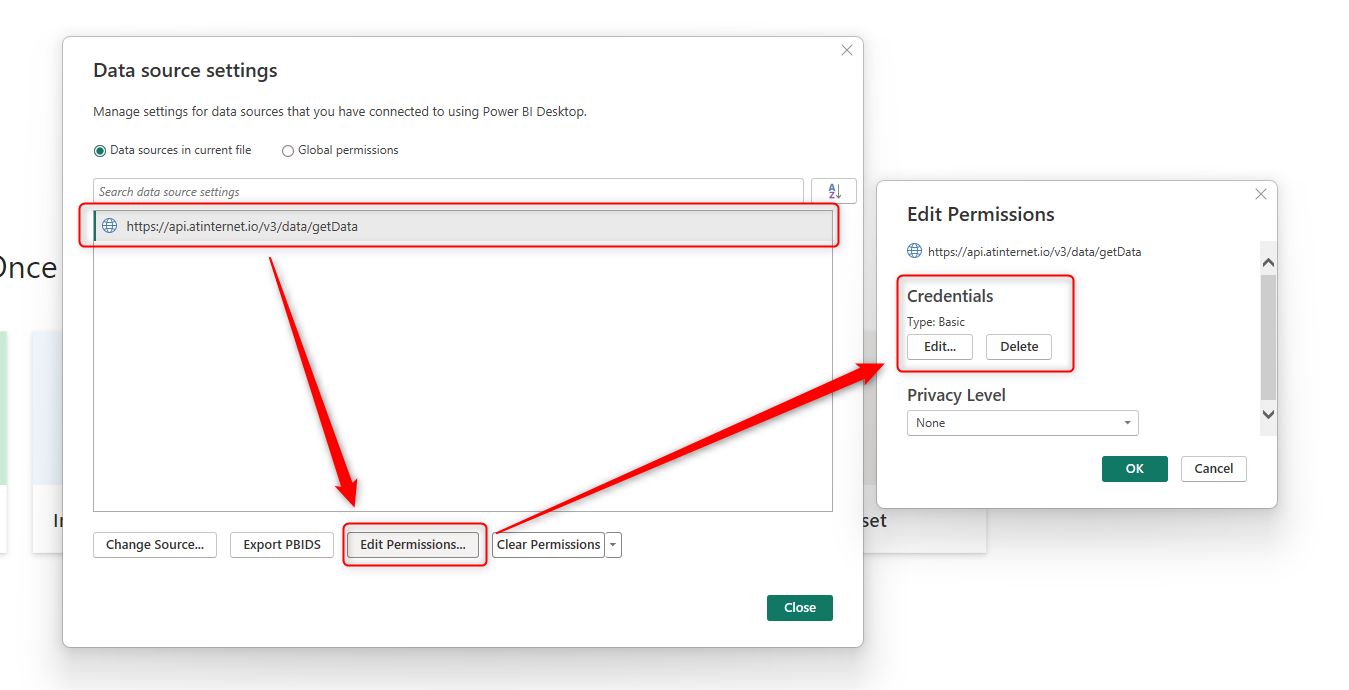Screen dimensions: 1349x690
Task: Select the api.atinternet.io getData source row
Action: 463,227
